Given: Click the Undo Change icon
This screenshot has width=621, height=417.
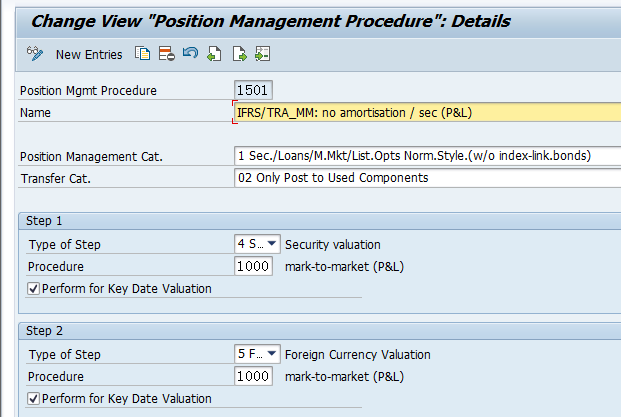Looking at the screenshot, I should pos(189,54).
